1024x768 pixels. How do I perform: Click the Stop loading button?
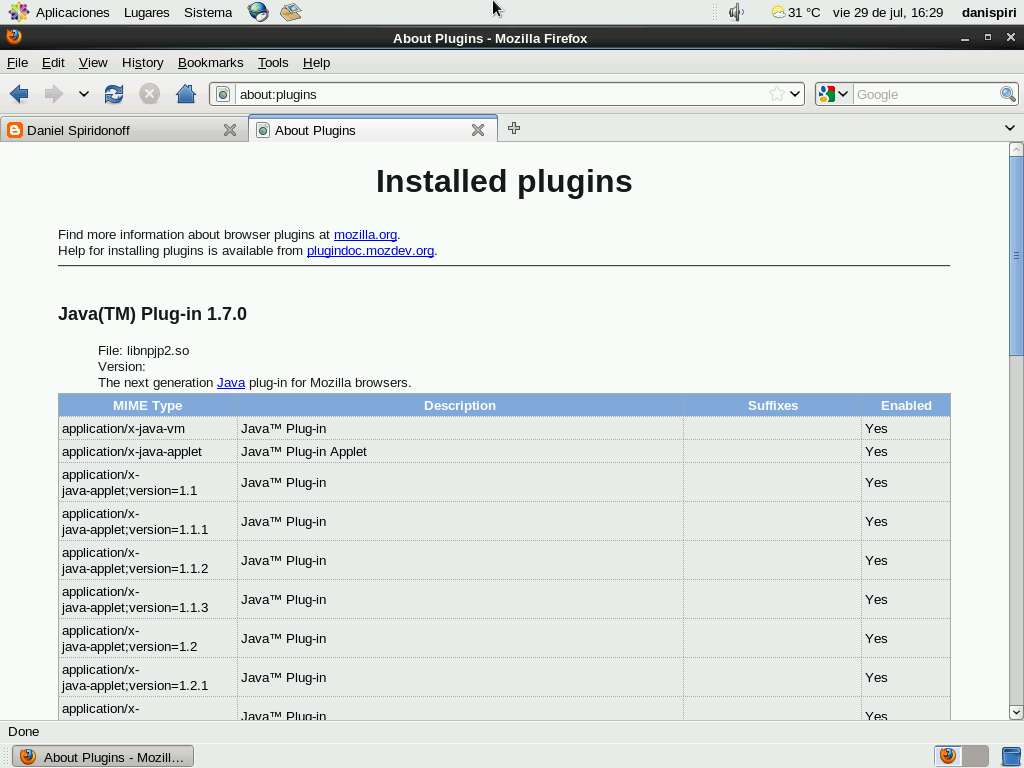pos(150,93)
